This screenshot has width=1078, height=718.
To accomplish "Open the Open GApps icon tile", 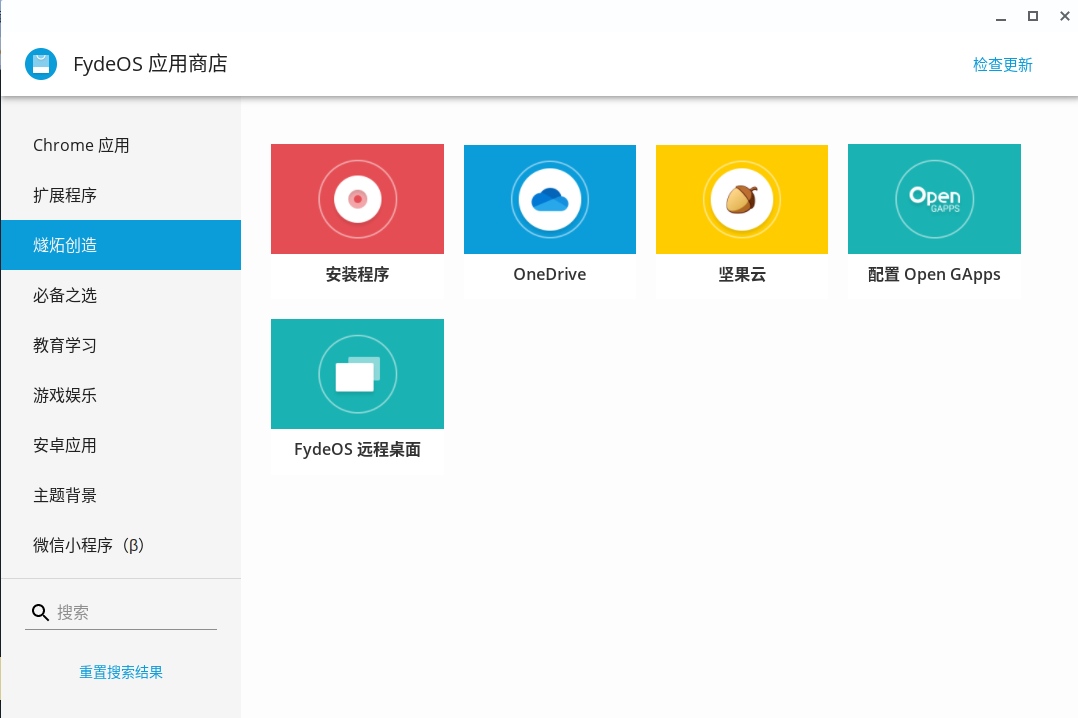I will (934, 199).
